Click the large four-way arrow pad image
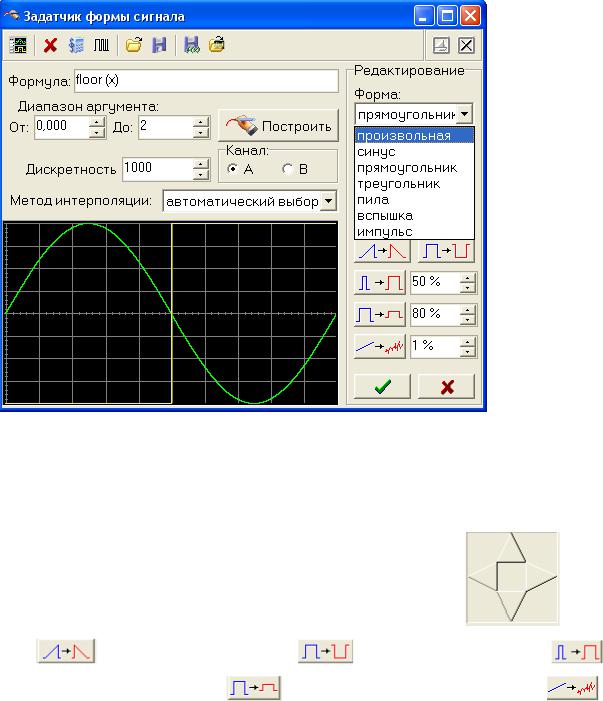 point(512,579)
